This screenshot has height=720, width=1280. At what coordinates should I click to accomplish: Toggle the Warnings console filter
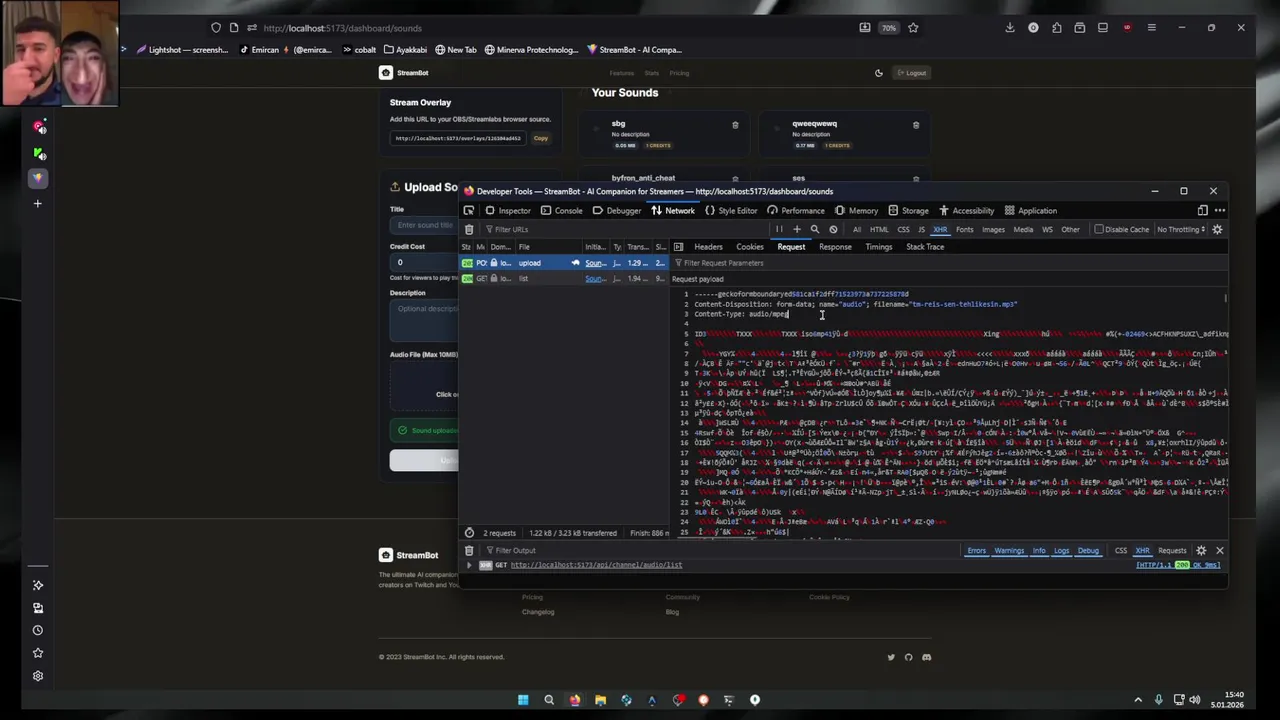click(x=1009, y=551)
